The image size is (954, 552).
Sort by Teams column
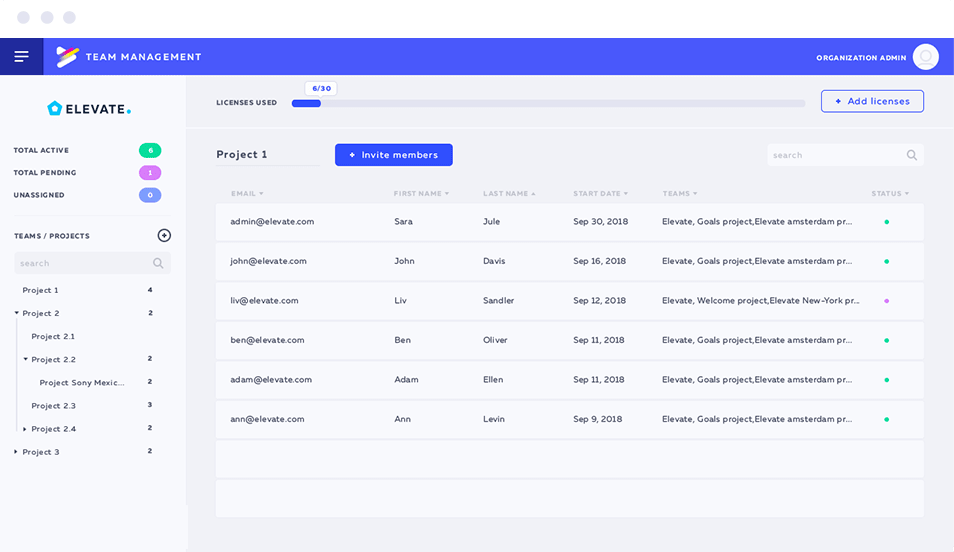[680, 194]
